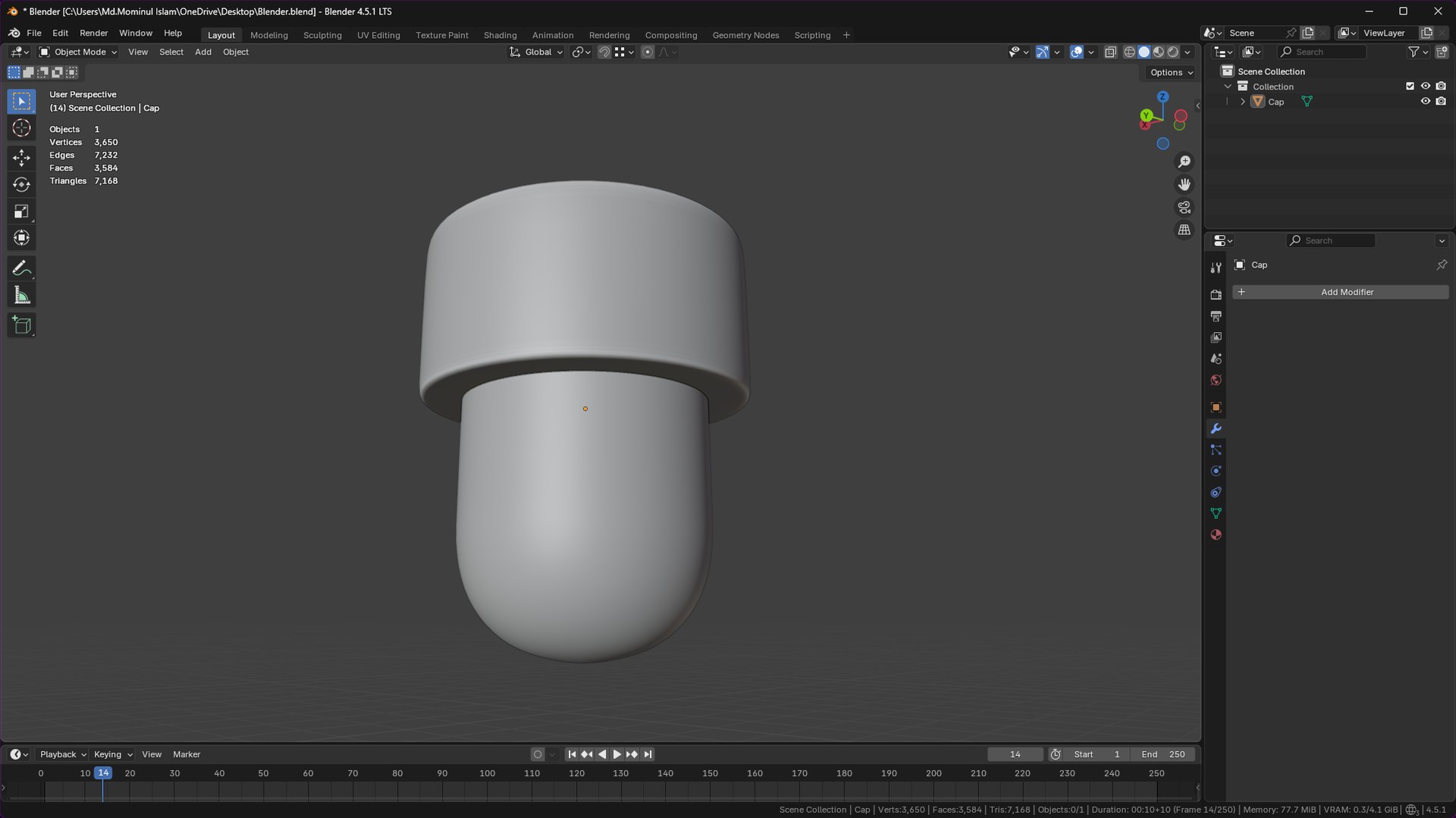Open the Render menu

click(93, 33)
